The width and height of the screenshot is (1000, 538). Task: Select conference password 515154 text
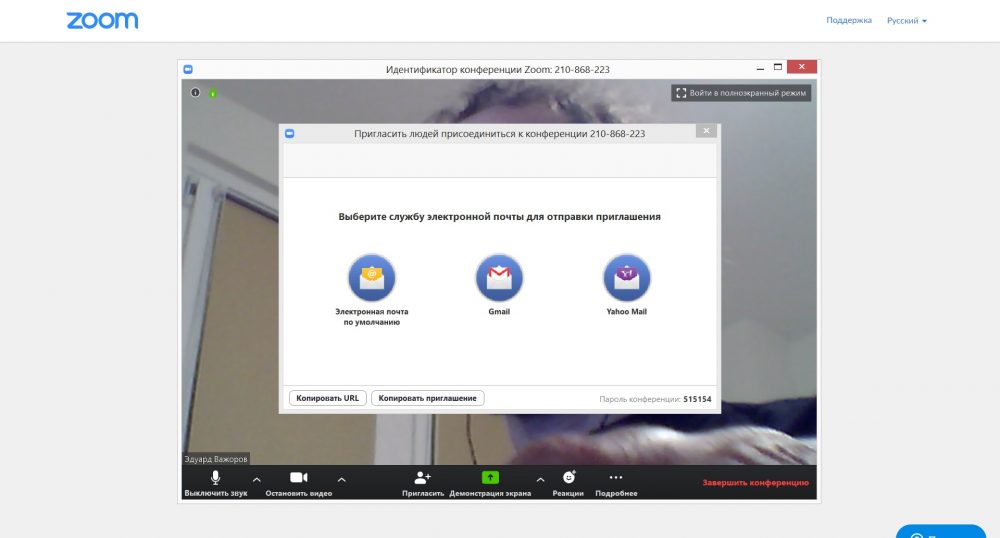(697, 399)
